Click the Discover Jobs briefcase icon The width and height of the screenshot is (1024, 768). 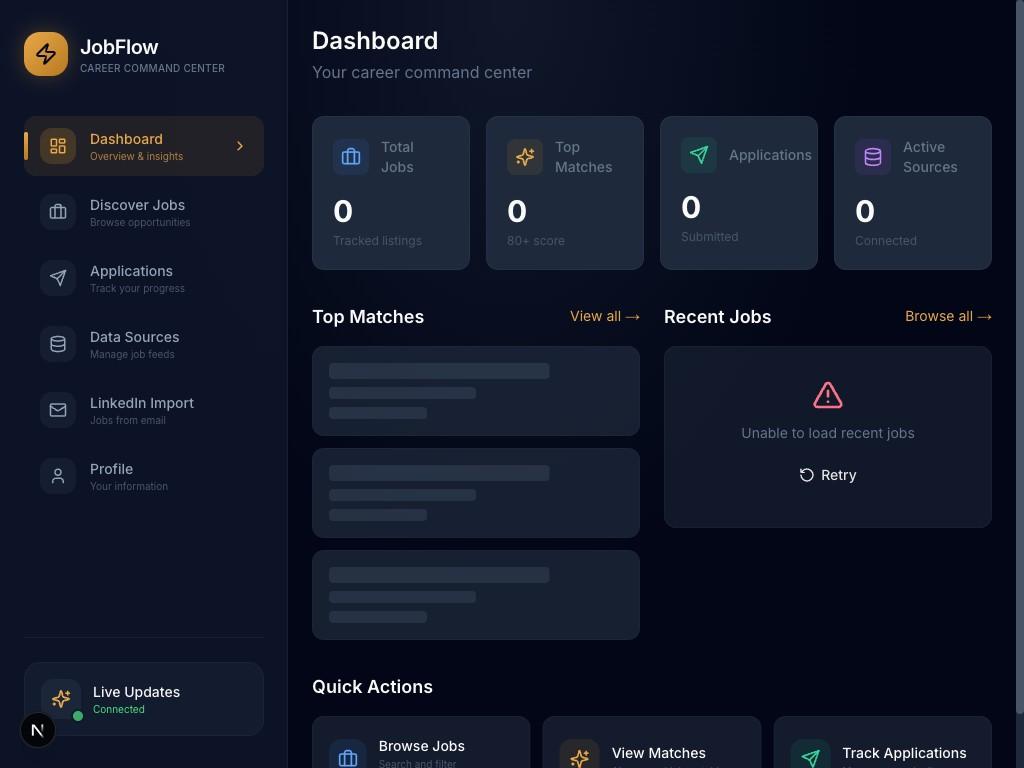pyautogui.click(x=58, y=212)
